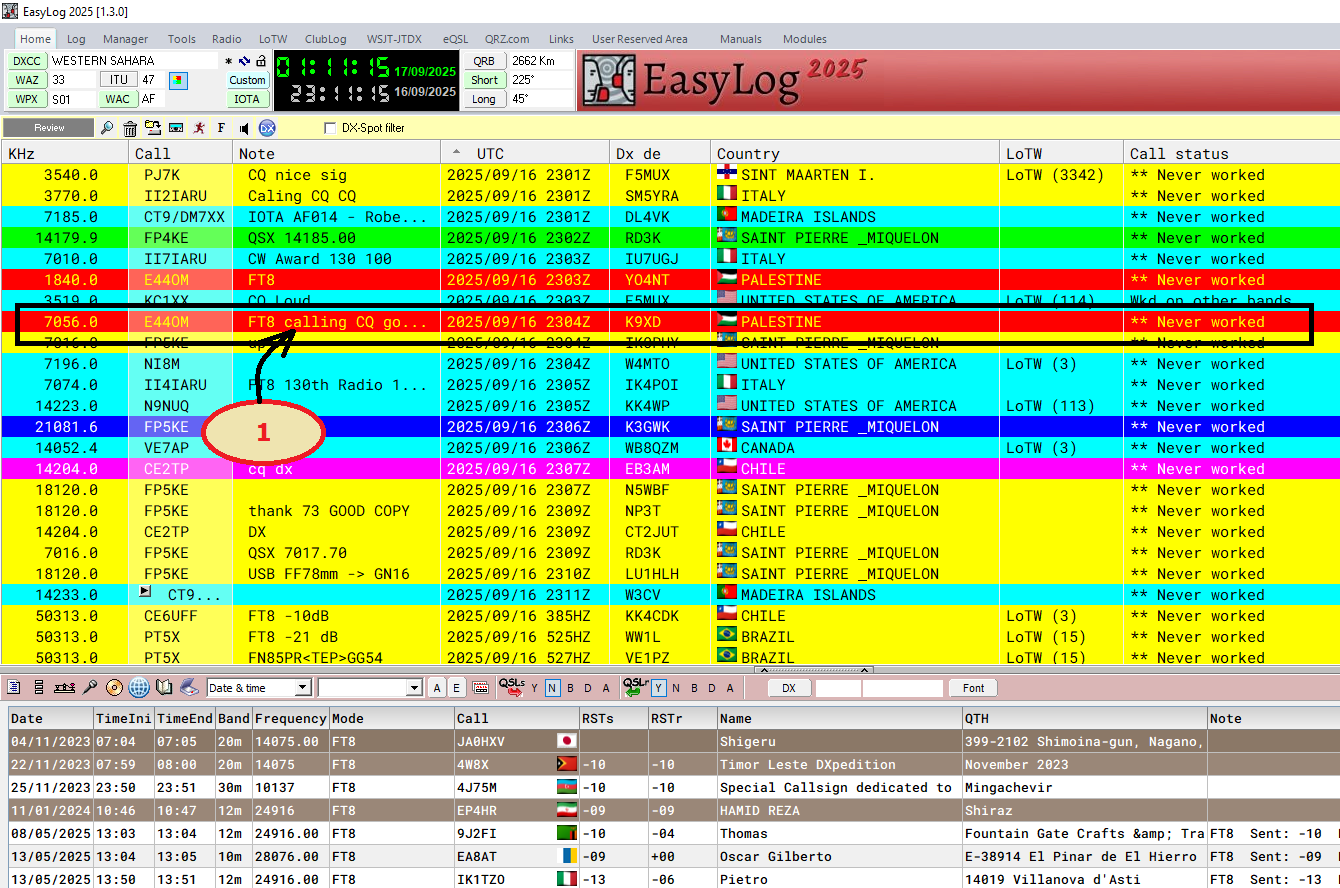Click the IOTA button

tap(247, 99)
